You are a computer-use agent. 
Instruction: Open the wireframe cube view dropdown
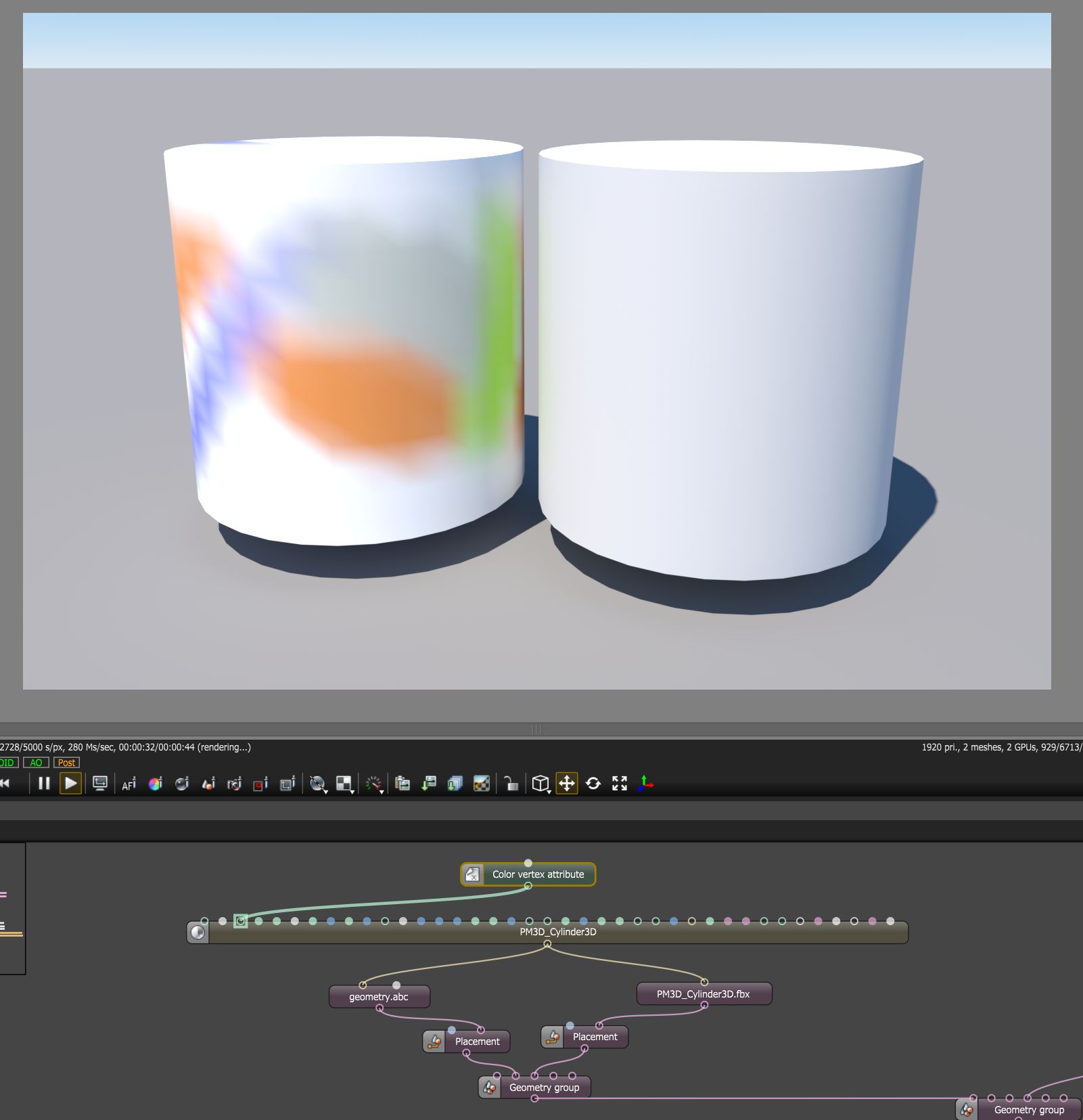pos(540,784)
